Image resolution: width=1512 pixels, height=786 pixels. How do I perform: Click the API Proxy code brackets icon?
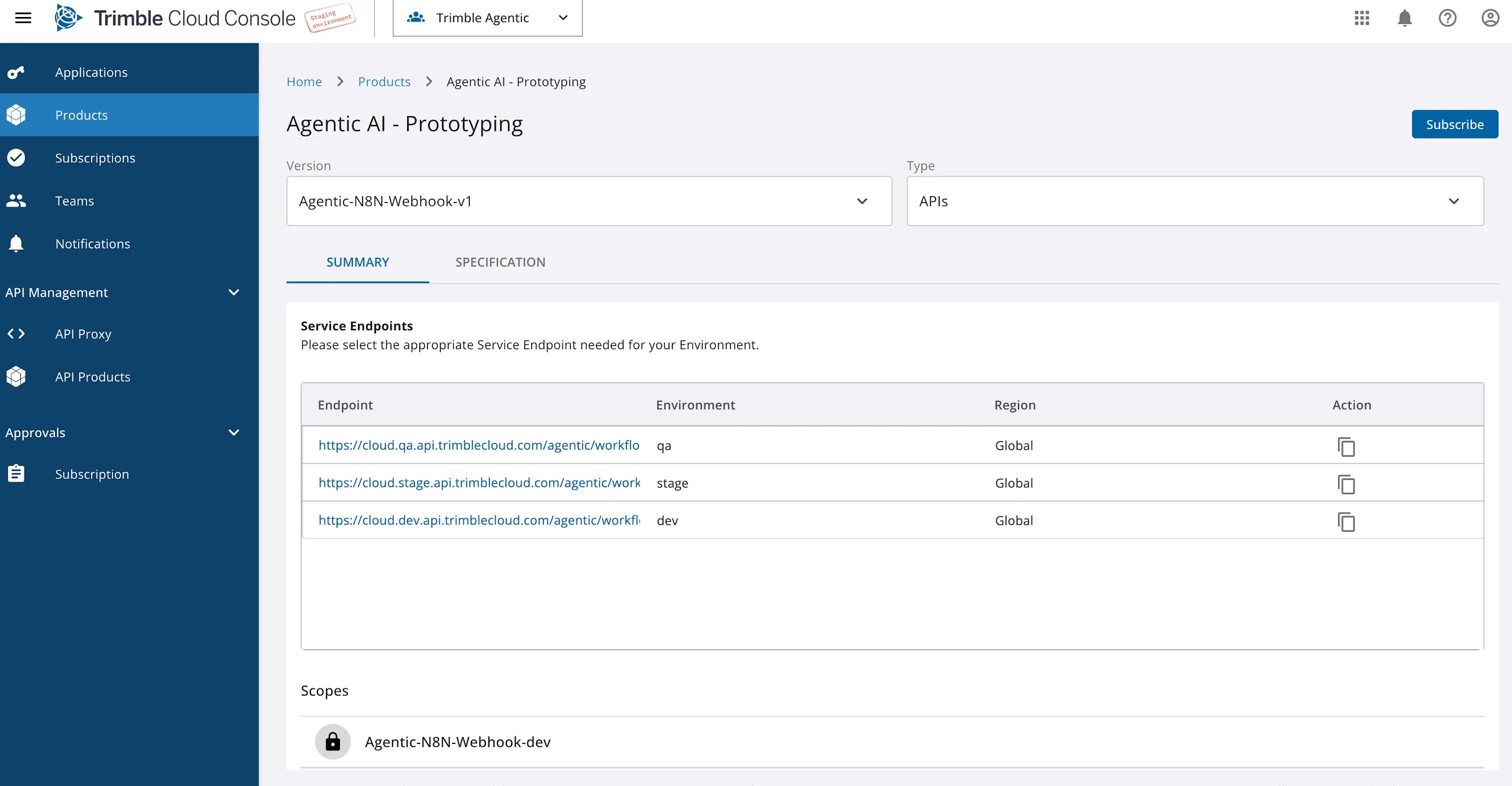(x=16, y=334)
